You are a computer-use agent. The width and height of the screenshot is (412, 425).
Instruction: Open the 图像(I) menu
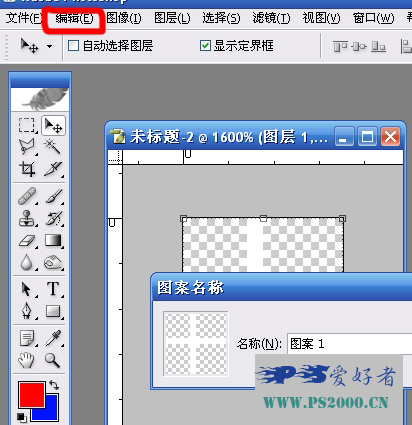tap(124, 18)
